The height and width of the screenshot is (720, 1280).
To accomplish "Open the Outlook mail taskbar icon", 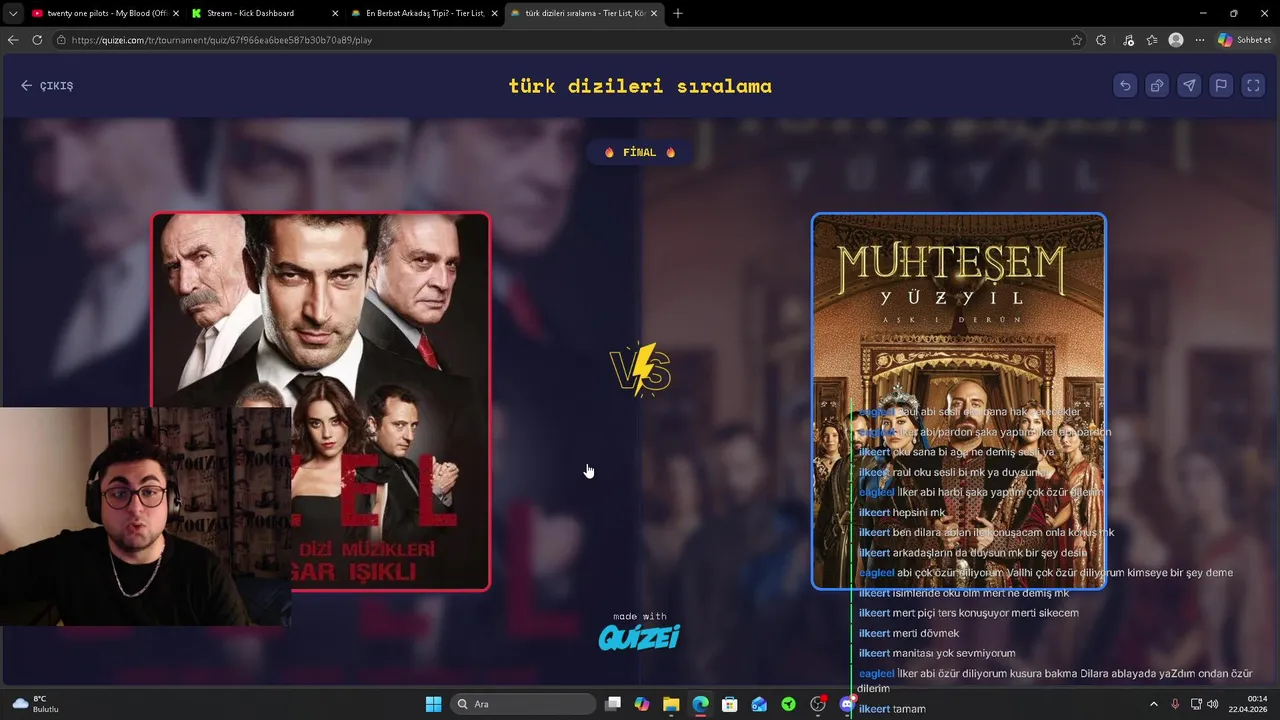I will coord(759,704).
